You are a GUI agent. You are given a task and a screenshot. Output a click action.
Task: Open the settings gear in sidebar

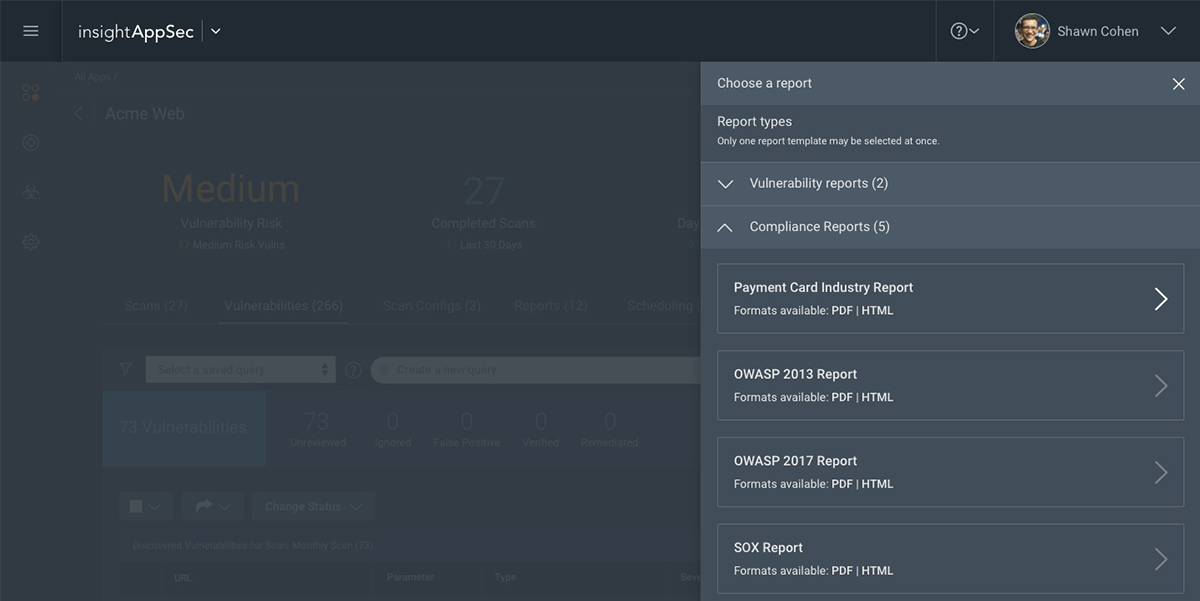point(31,242)
